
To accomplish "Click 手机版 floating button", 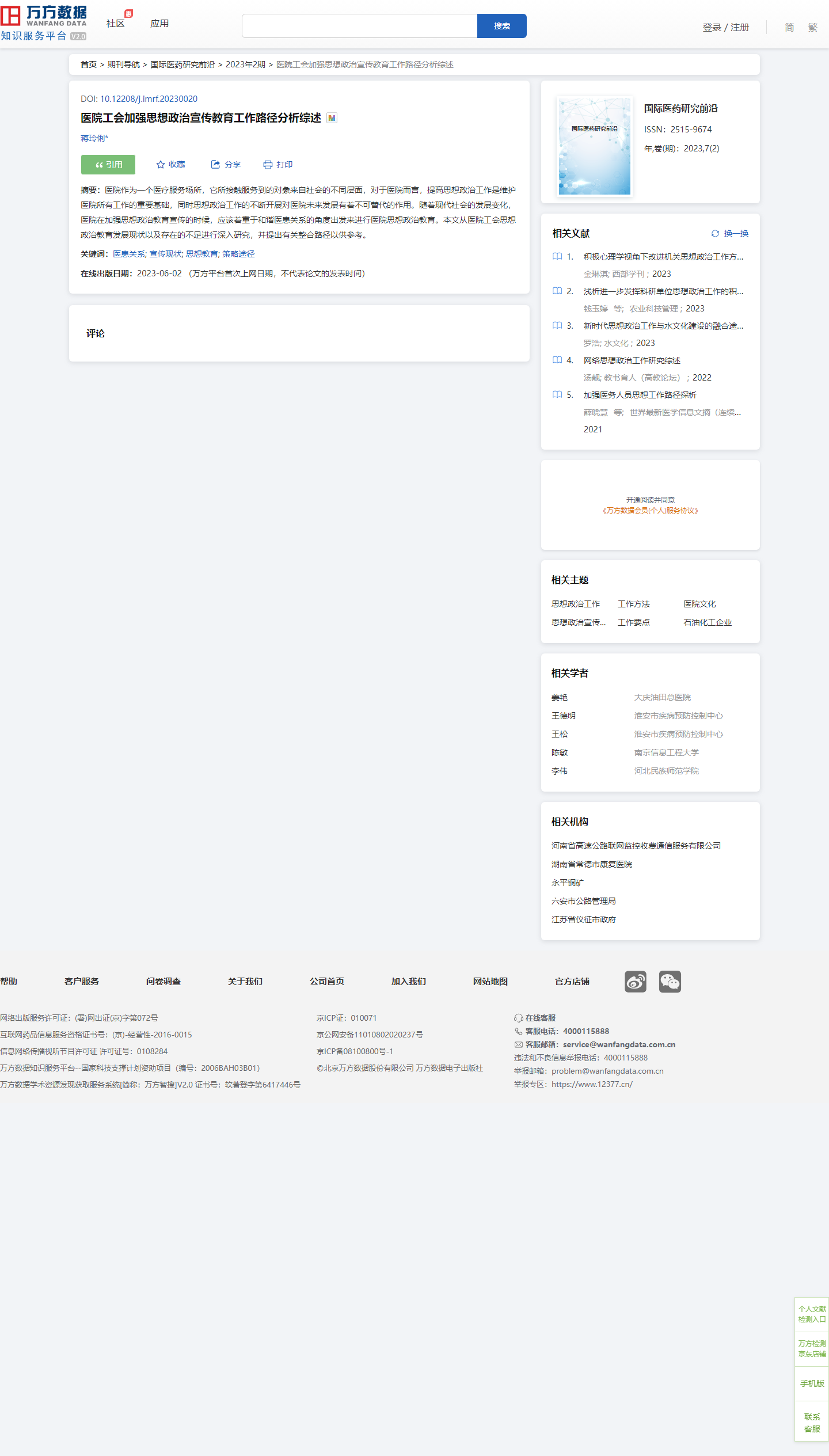I will click(812, 1383).
